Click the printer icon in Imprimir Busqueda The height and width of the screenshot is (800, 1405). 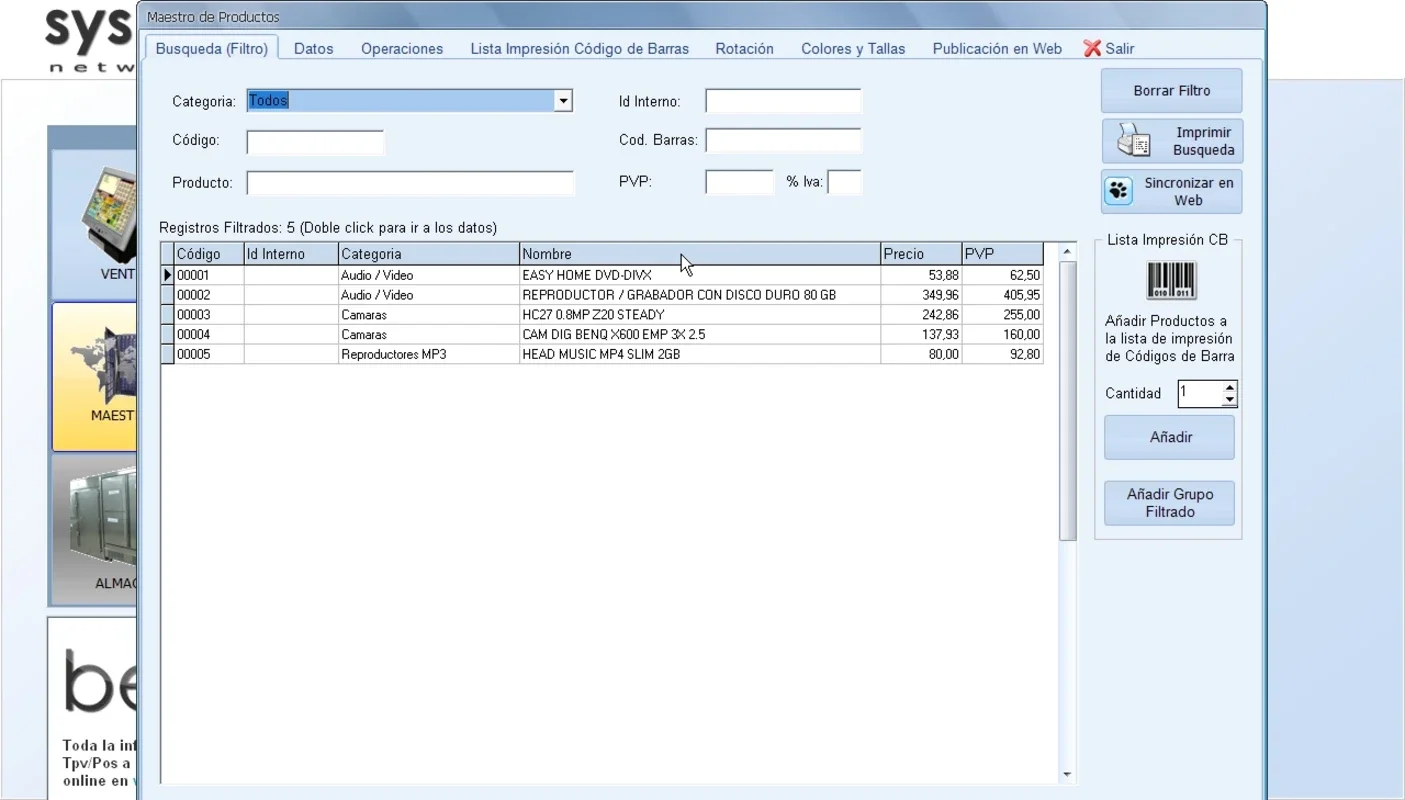1134,141
